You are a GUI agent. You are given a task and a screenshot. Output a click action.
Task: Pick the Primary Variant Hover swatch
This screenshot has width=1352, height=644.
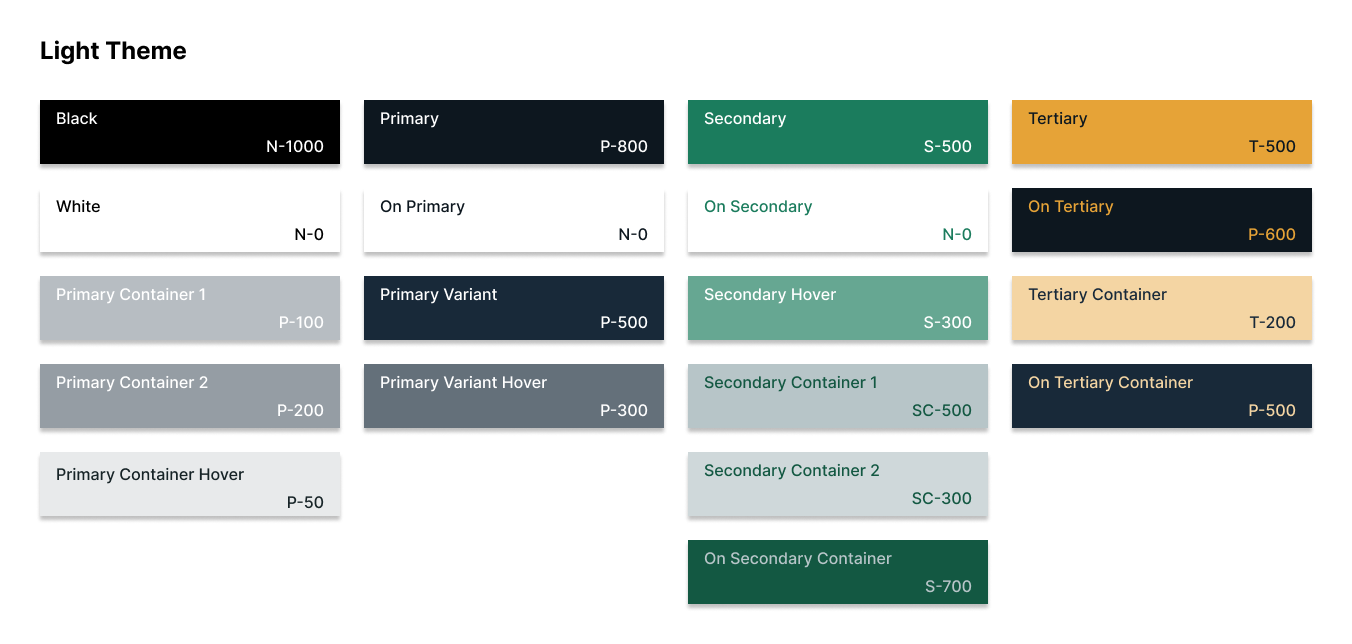pyautogui.click(x=514, y=396)
